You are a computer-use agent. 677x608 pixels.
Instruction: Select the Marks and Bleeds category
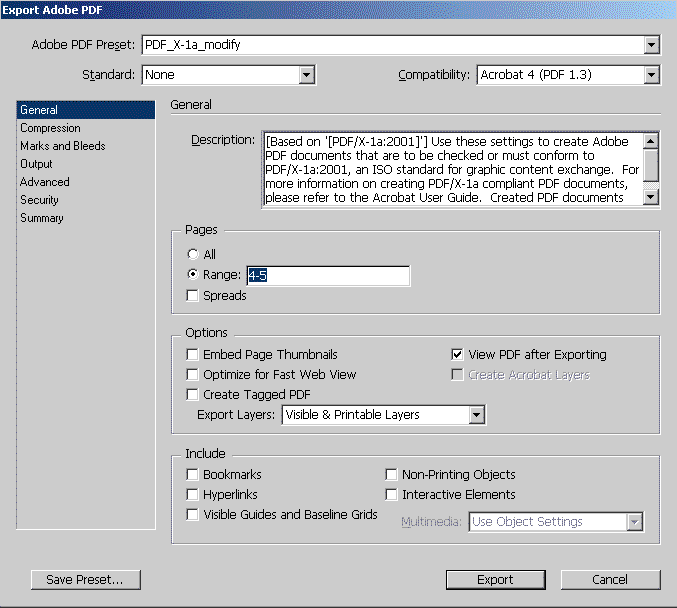pos(85,146)
